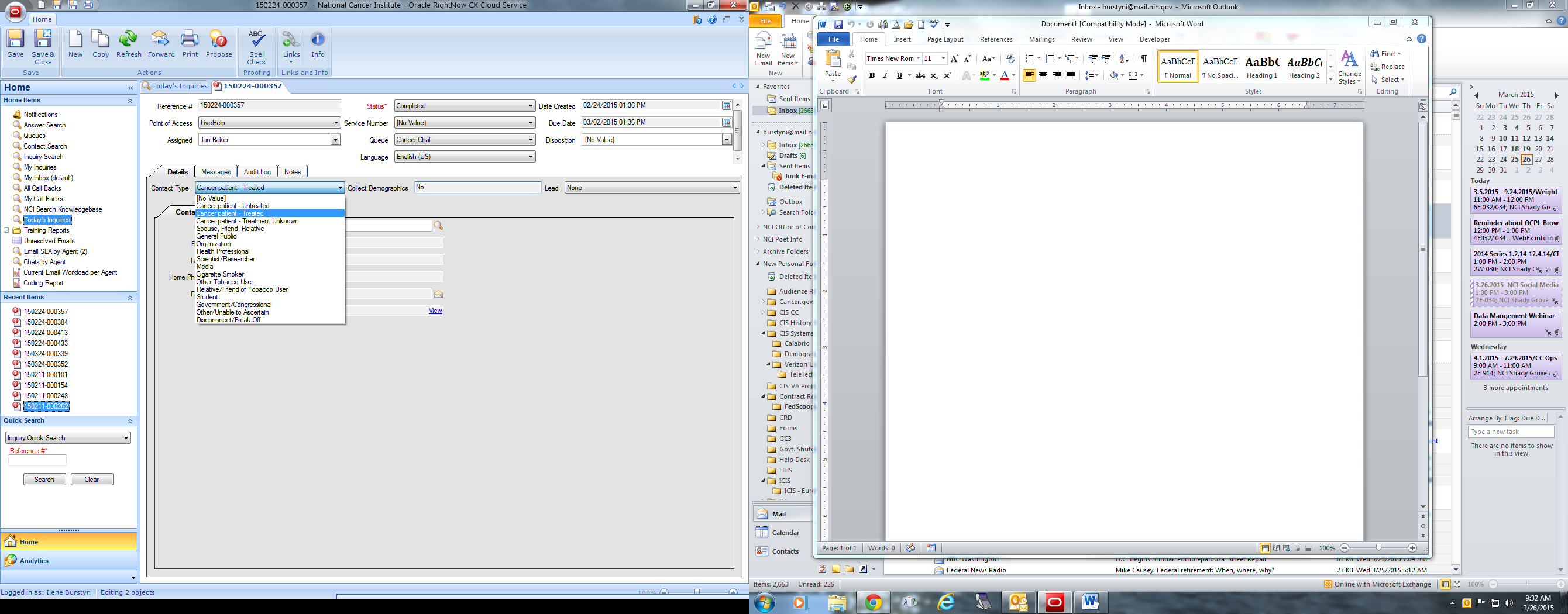1568x614 pixels.
Task: Click New E-mail in Outlook
Action: tap(764, 49)
